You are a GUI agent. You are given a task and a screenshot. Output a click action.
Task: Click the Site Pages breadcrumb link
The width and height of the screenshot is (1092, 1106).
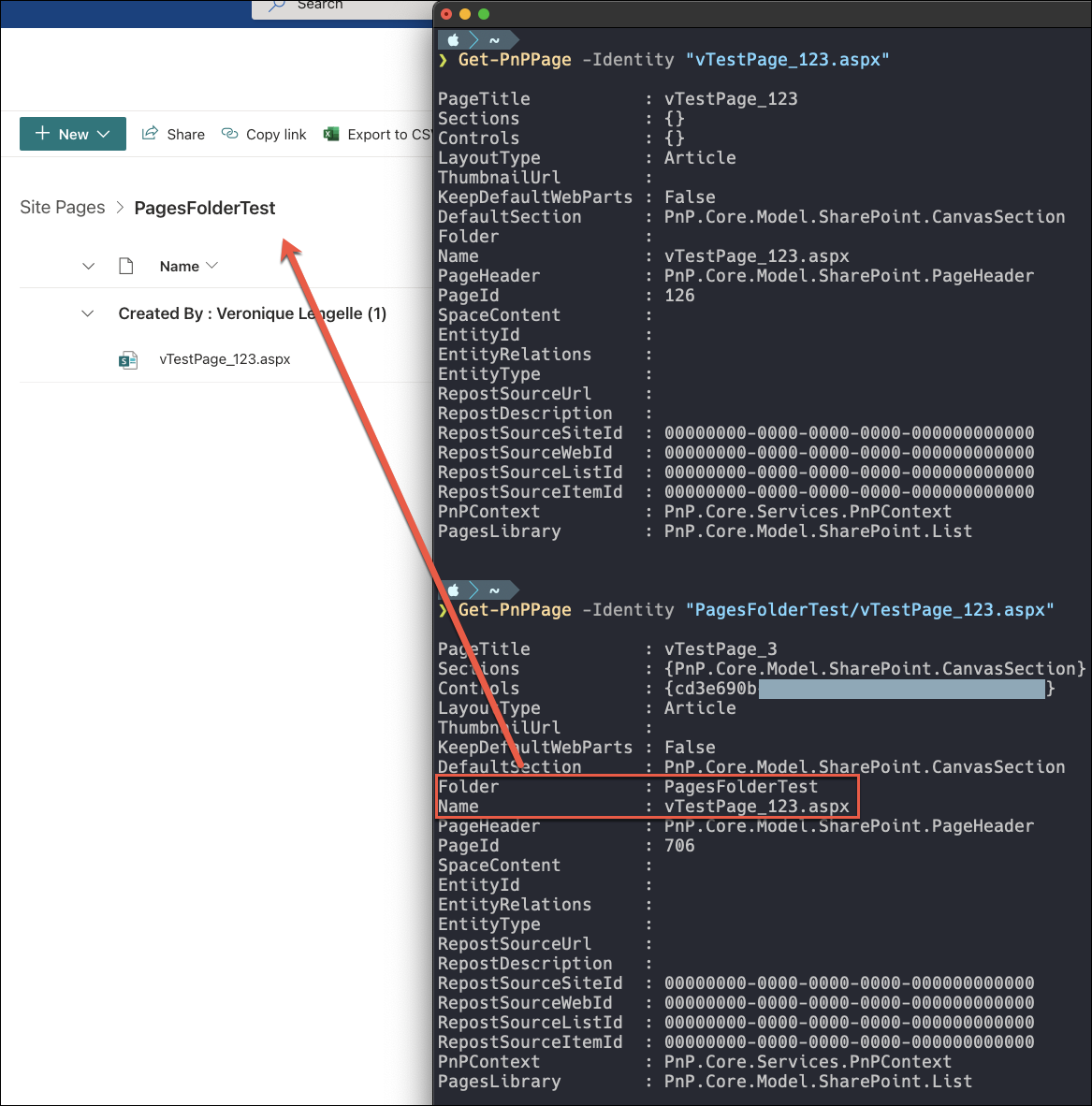(62, 207)
